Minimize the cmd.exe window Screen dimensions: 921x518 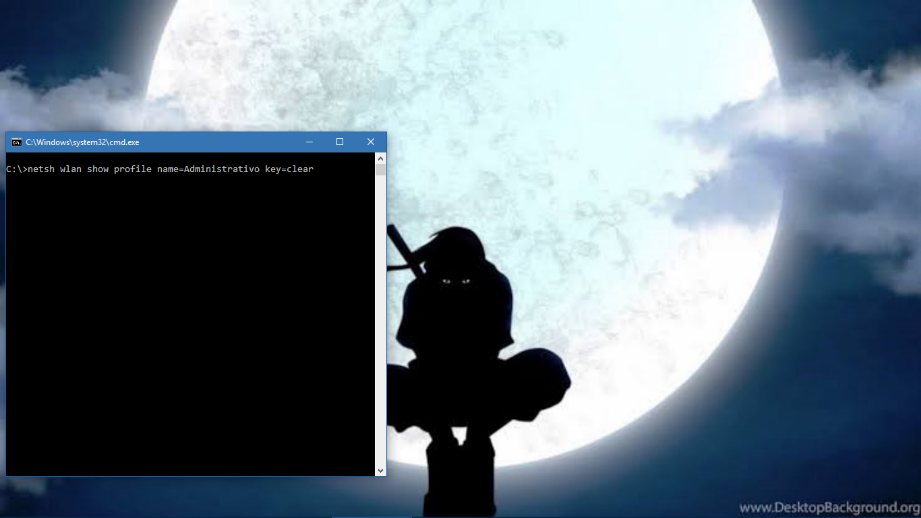tap(310, 142)
